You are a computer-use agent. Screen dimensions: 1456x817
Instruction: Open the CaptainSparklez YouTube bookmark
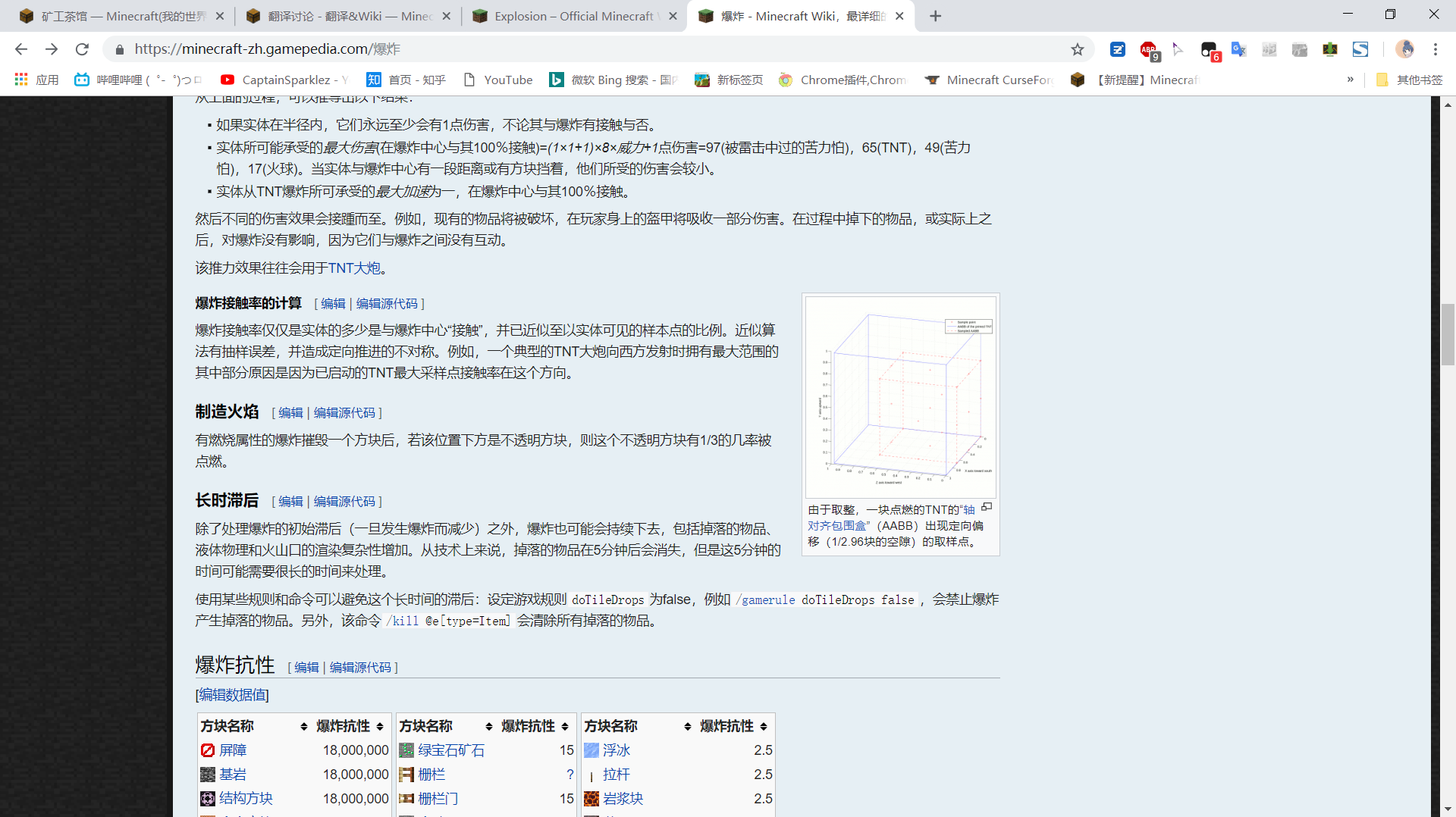point(284,80)
